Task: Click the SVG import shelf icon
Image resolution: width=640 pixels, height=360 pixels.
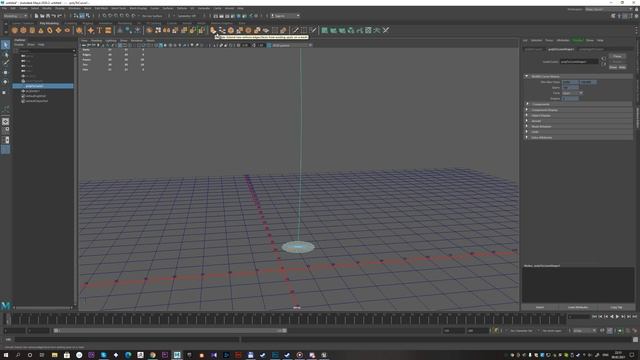Action: [x=108, y=30]
